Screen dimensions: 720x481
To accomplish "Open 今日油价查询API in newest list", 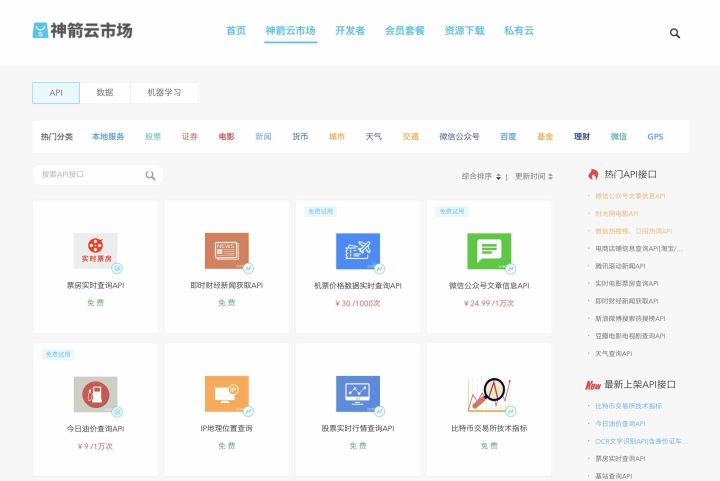I will click(x=620, y=424).
